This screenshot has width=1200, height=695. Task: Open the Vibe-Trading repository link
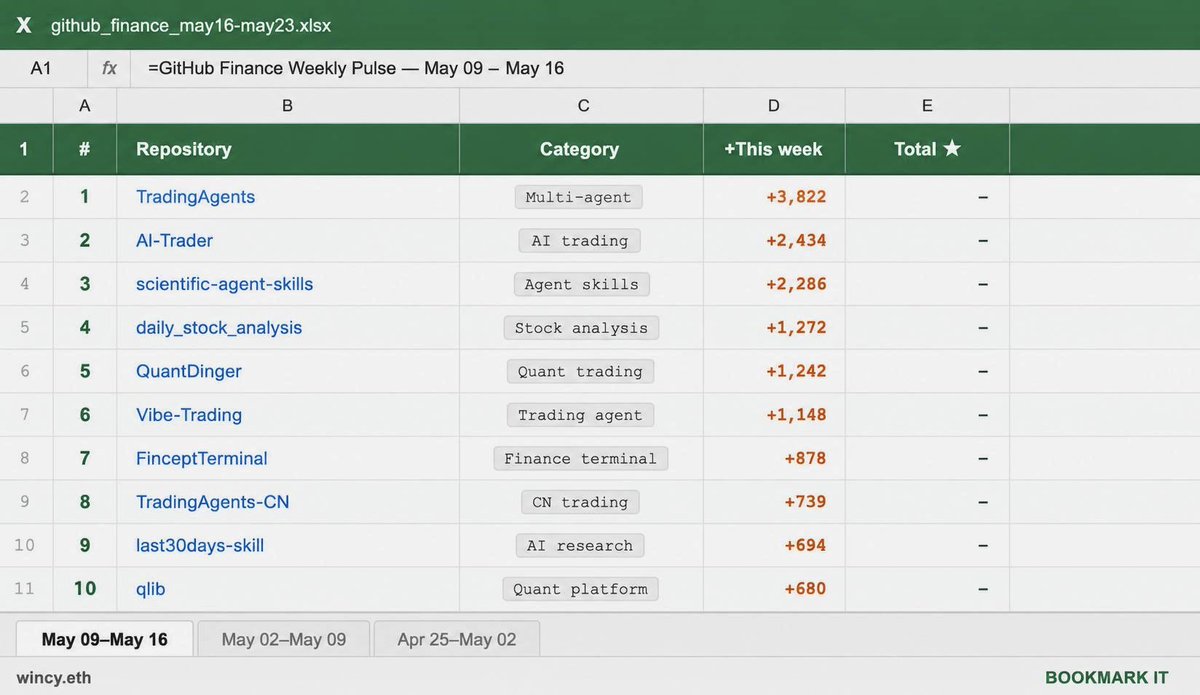[189, 415]
